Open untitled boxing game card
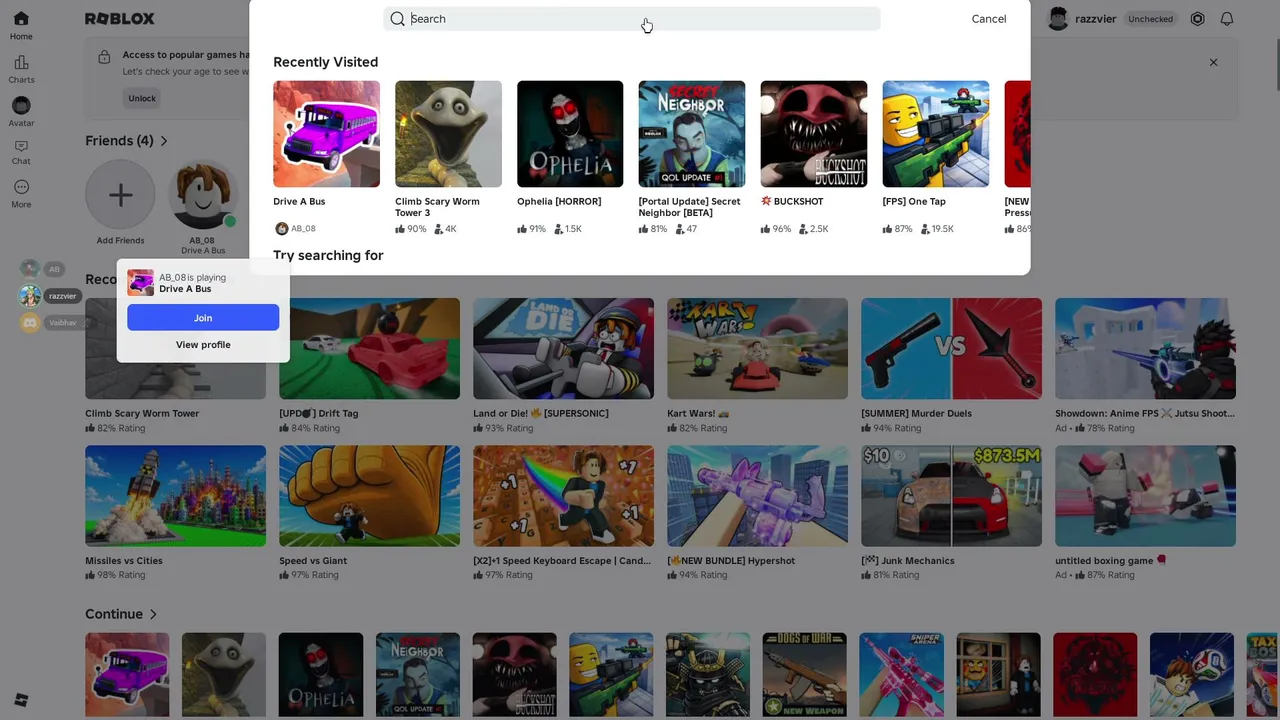Viewport: 1280px width, 720px height. (1145, 496)
